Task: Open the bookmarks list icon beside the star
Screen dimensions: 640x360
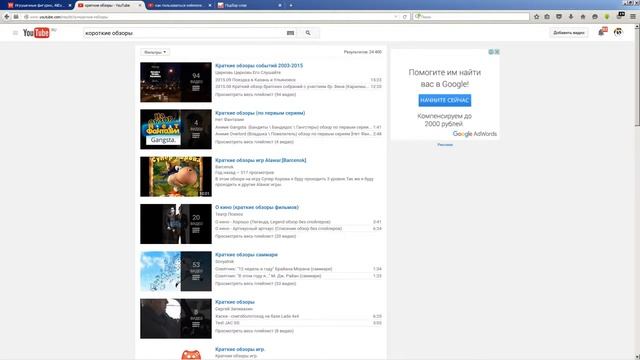Action: click(547, 17)
